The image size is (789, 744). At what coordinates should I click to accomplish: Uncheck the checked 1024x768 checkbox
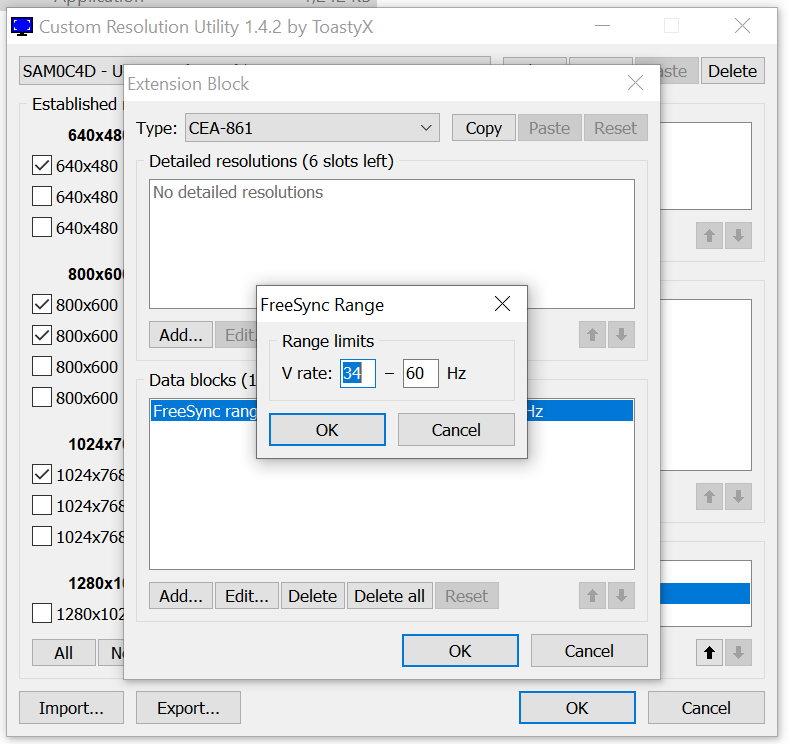[42, 474]
